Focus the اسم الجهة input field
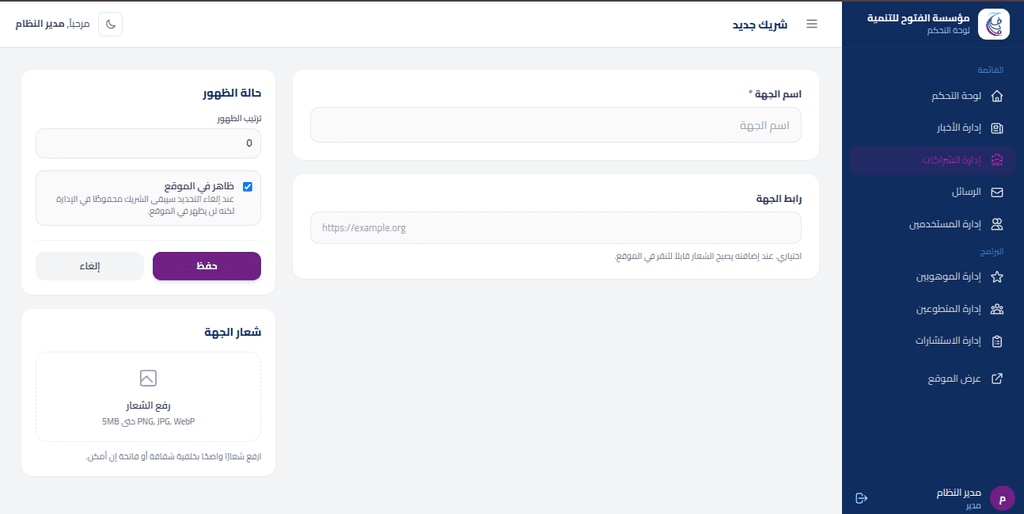The image size is (1024, 514). [x=556, y=125]
